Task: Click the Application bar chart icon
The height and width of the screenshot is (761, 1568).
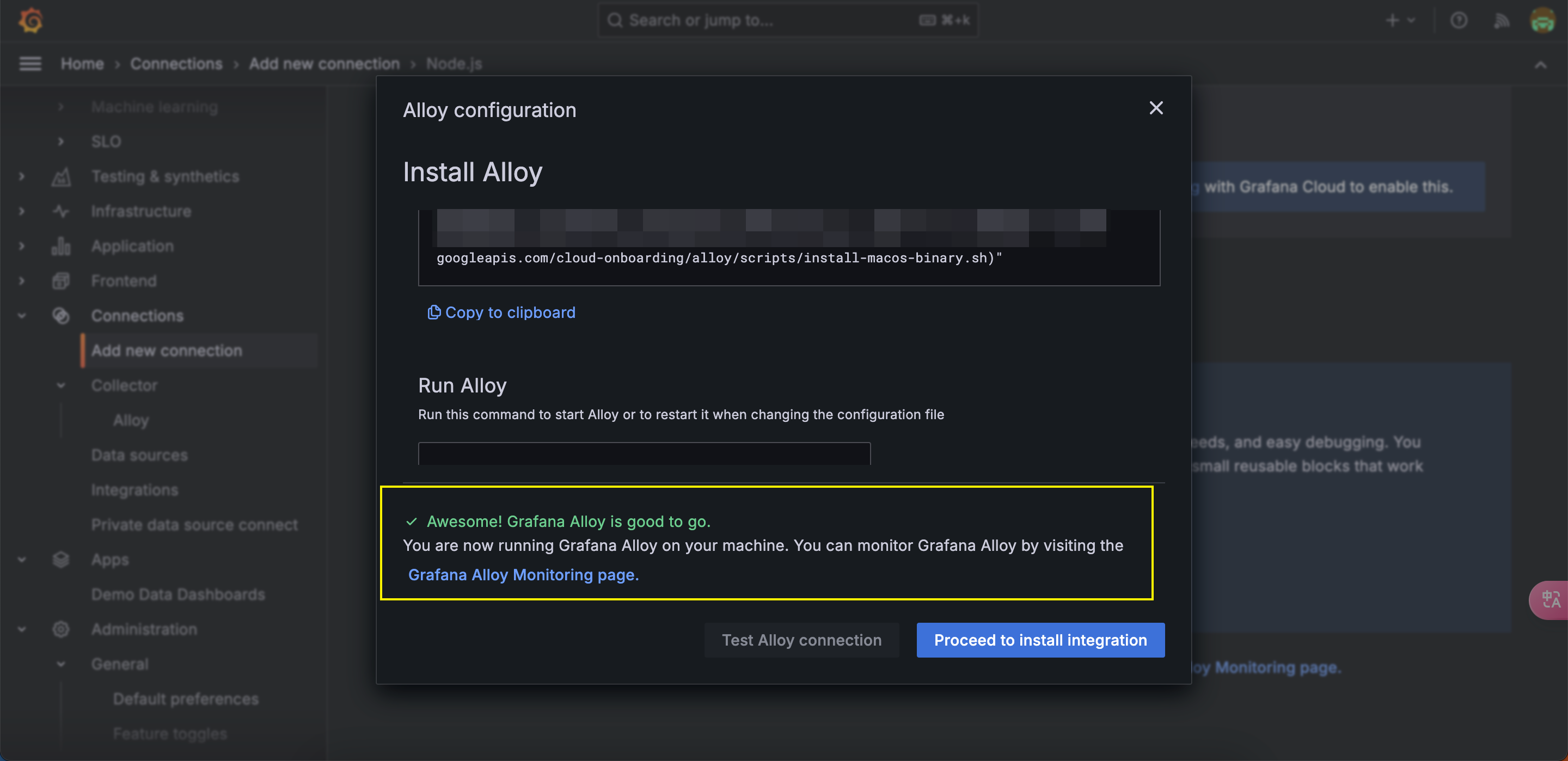Action: [61, 246]
